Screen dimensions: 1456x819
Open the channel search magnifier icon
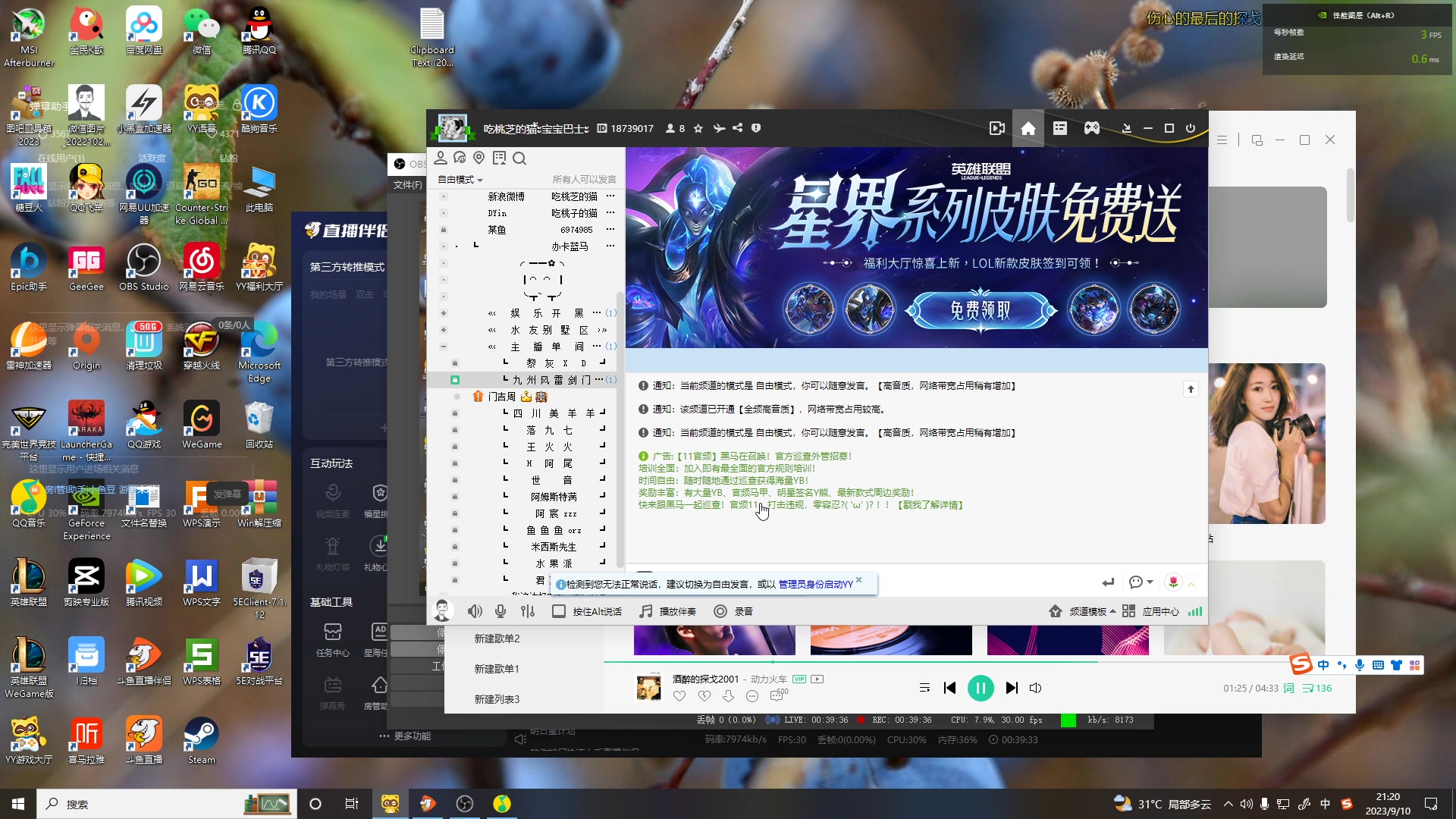tap(519, 158)
